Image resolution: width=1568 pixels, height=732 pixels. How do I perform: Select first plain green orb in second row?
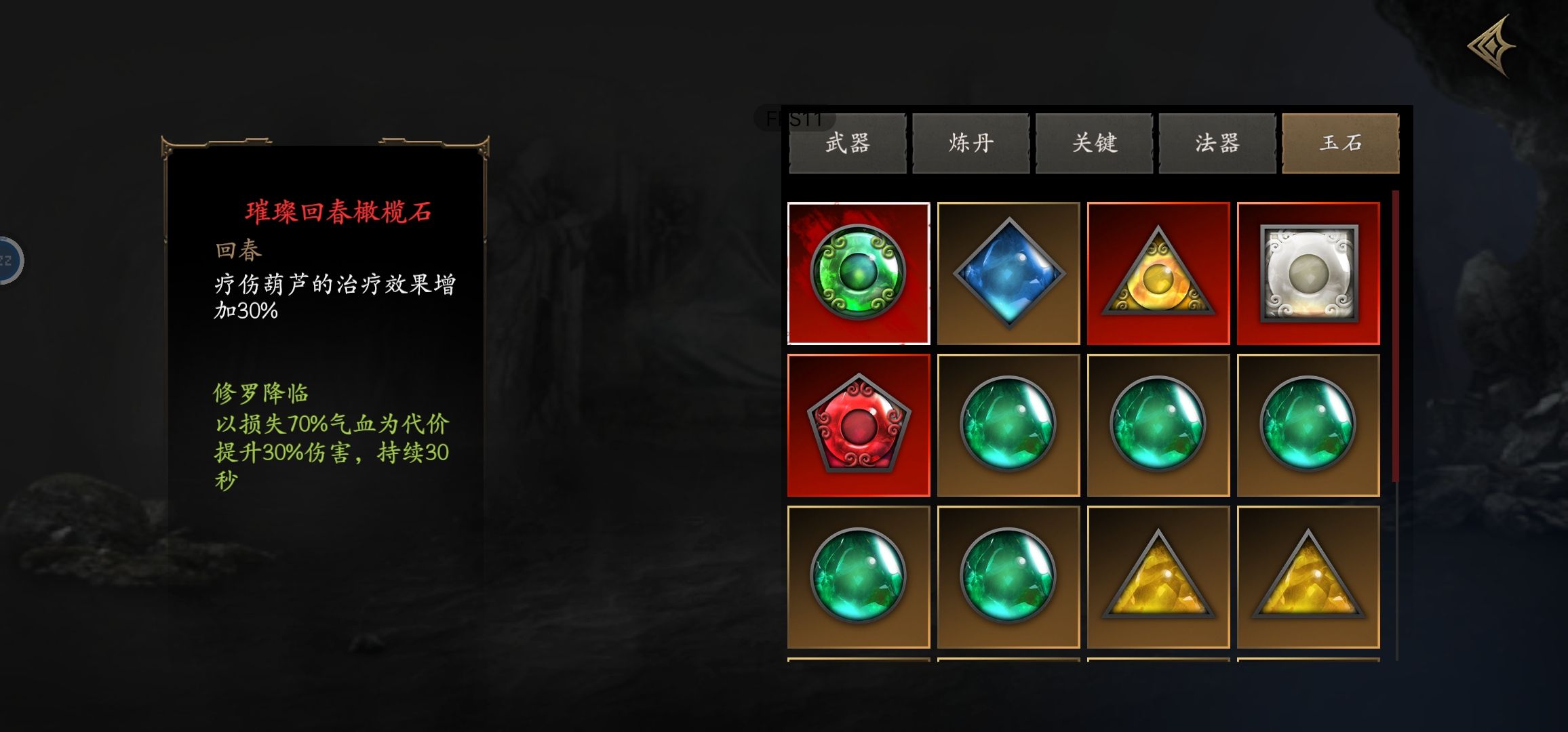1008,425
